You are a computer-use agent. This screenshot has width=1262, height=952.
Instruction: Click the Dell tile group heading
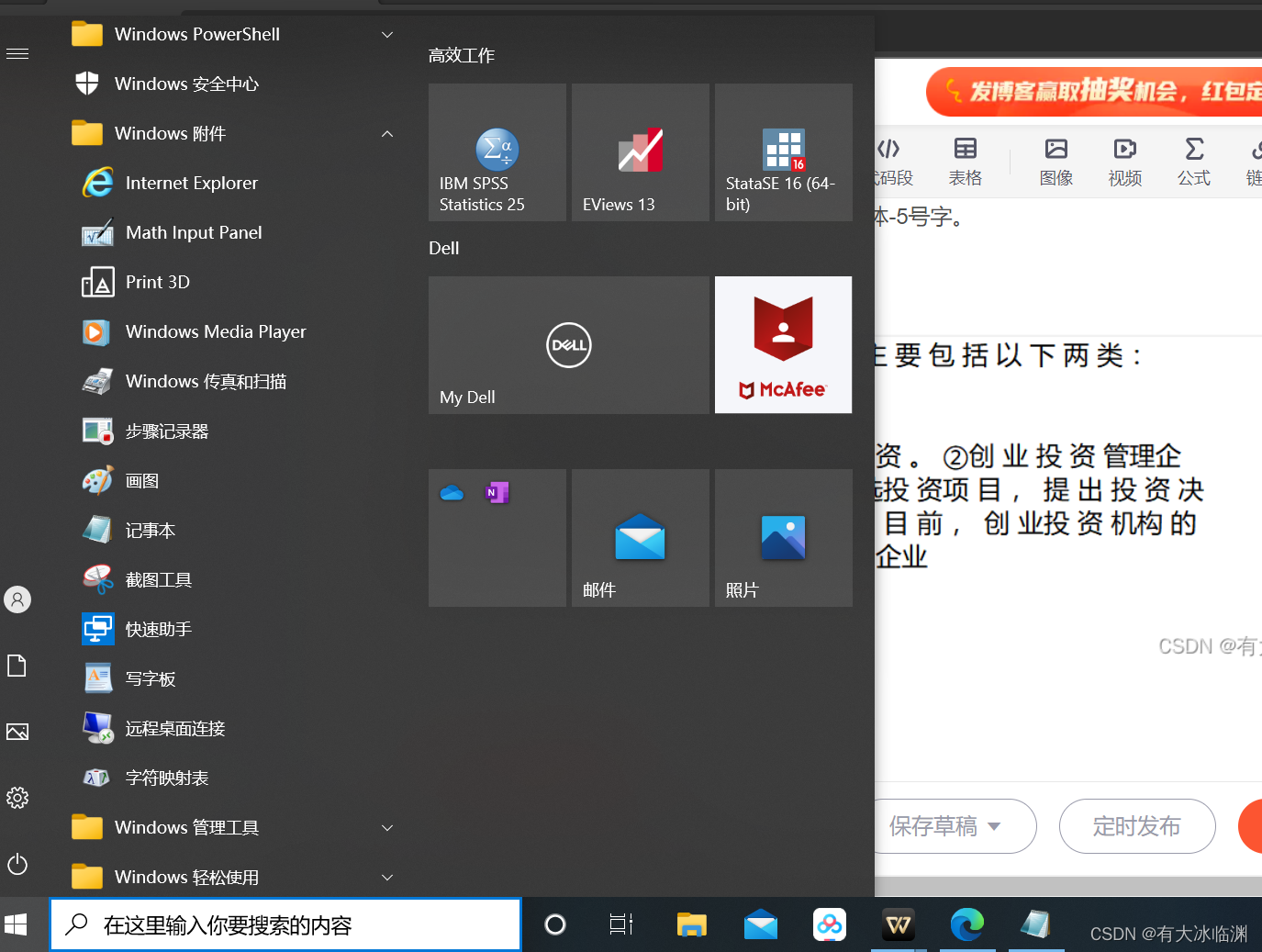point(444,248)
